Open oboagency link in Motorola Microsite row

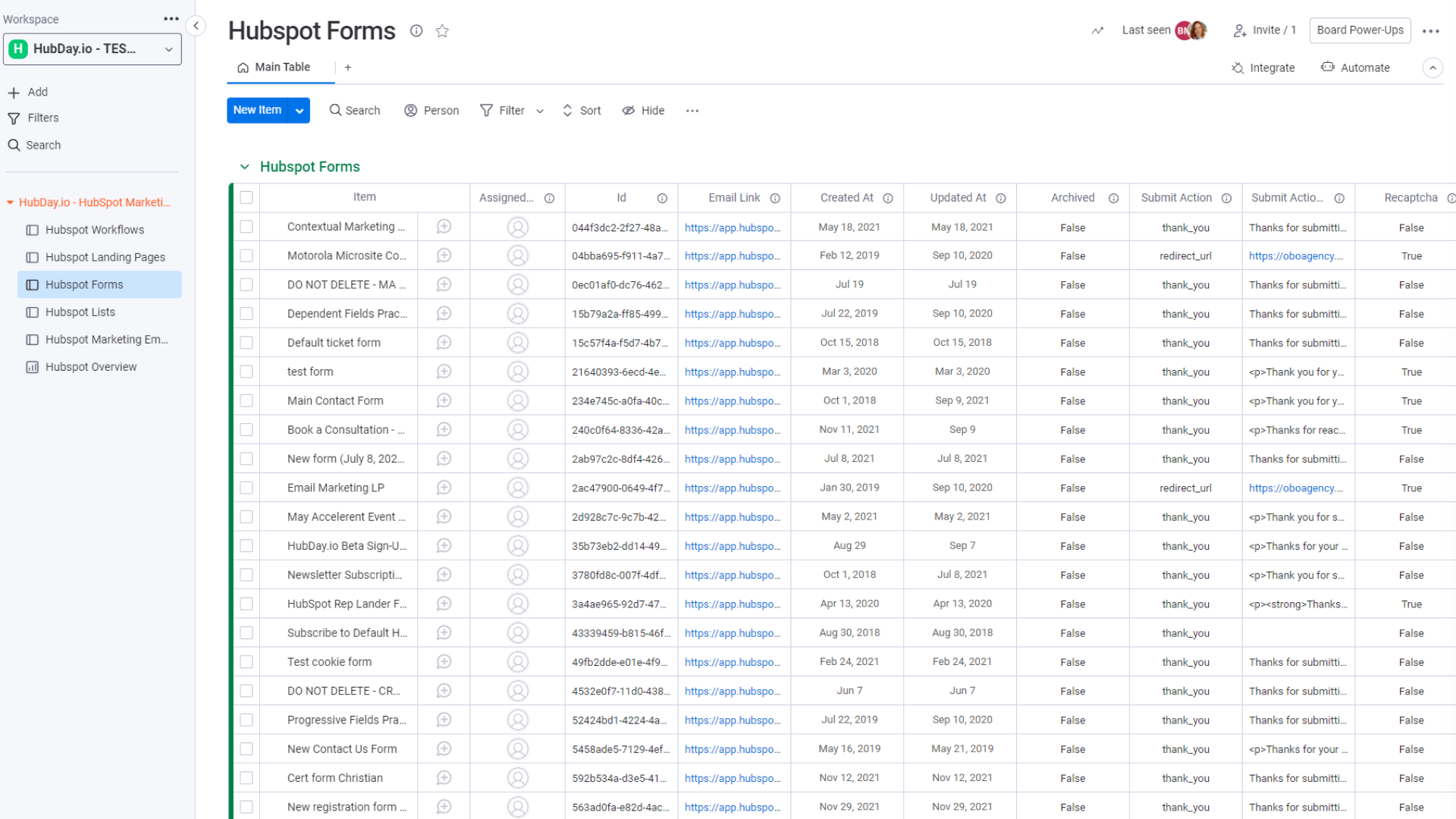tap(1296, 256)
